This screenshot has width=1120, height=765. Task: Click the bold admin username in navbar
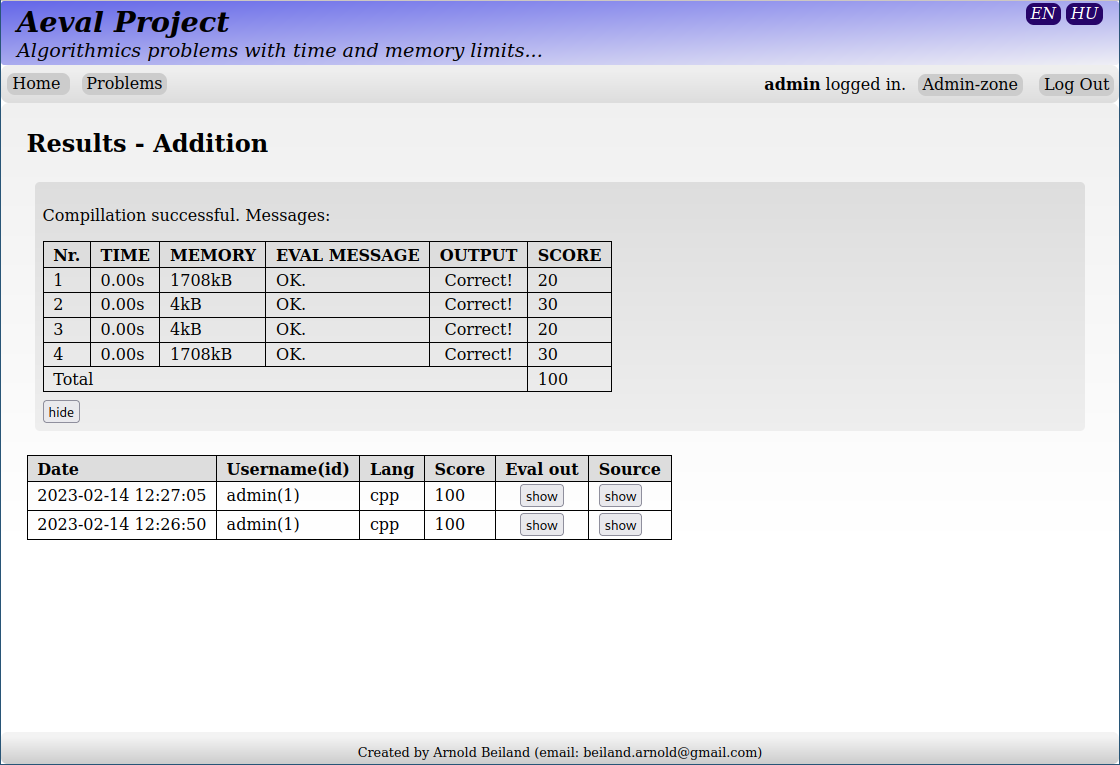tap(792, 85)
